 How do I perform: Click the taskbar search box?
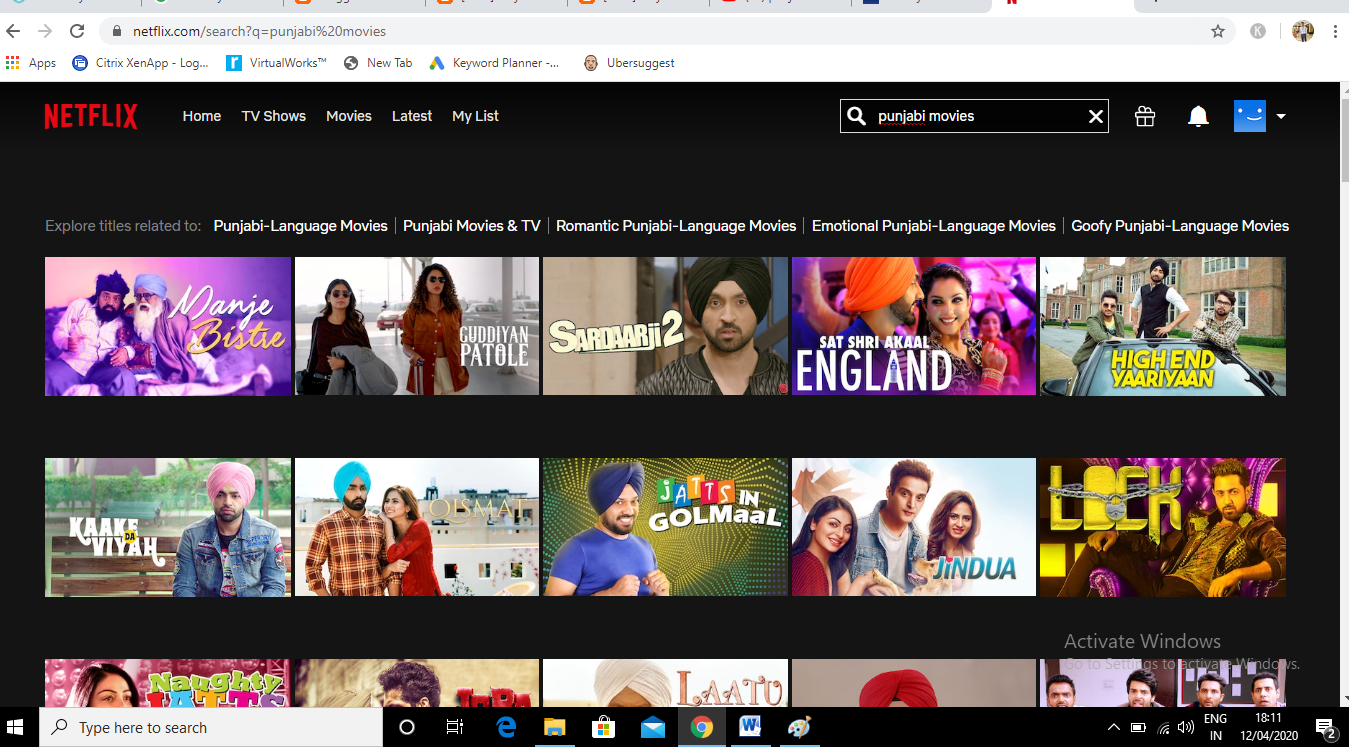pos(211,727)
